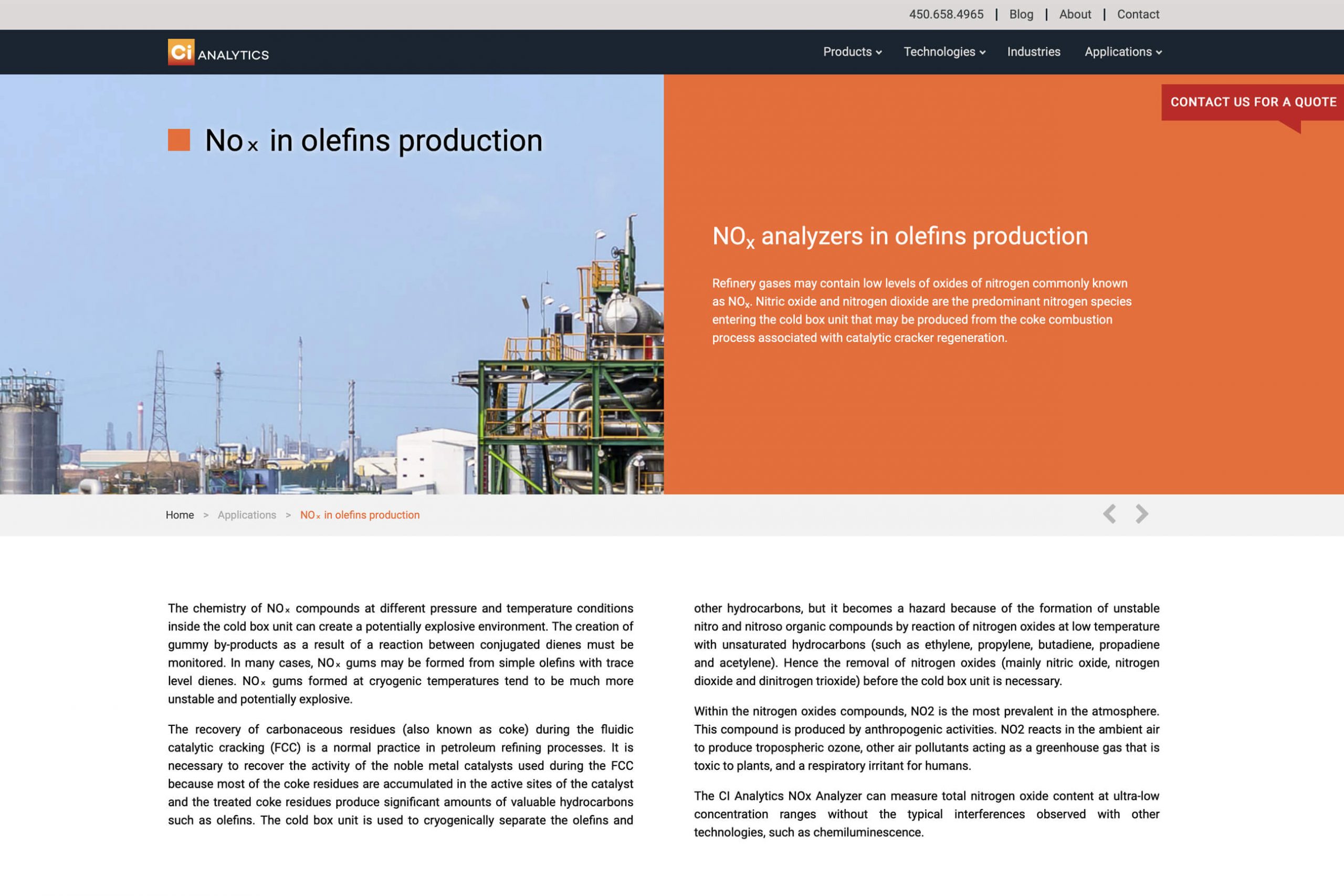Click Contact Us For A Quote button
The image size is (1344, 896).
click(1253, 102)
